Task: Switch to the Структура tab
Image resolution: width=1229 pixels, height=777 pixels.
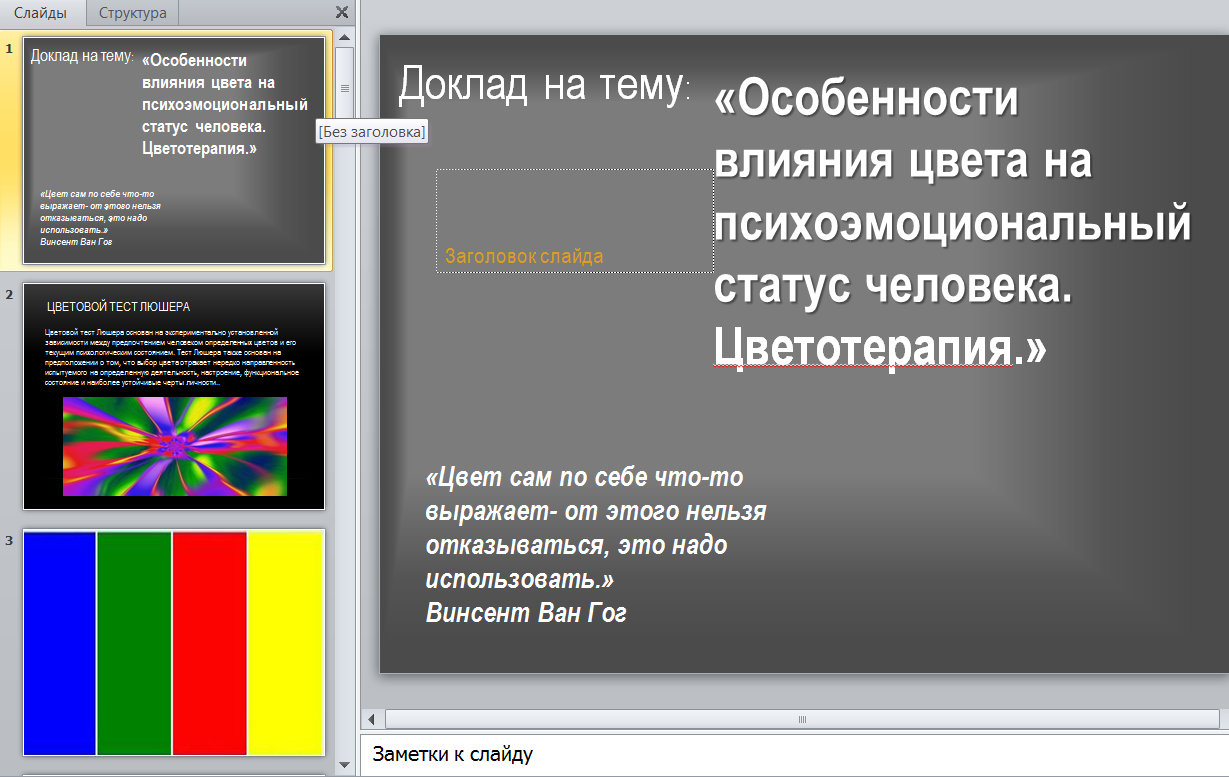Action: pyautogui.click(x=133, y=13)
